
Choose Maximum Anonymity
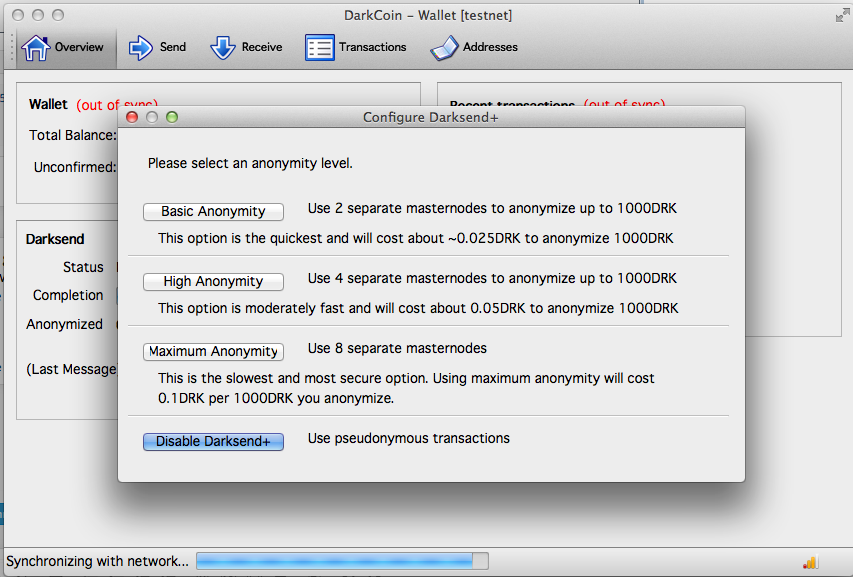pyautogui.click(x=213, y=352)
